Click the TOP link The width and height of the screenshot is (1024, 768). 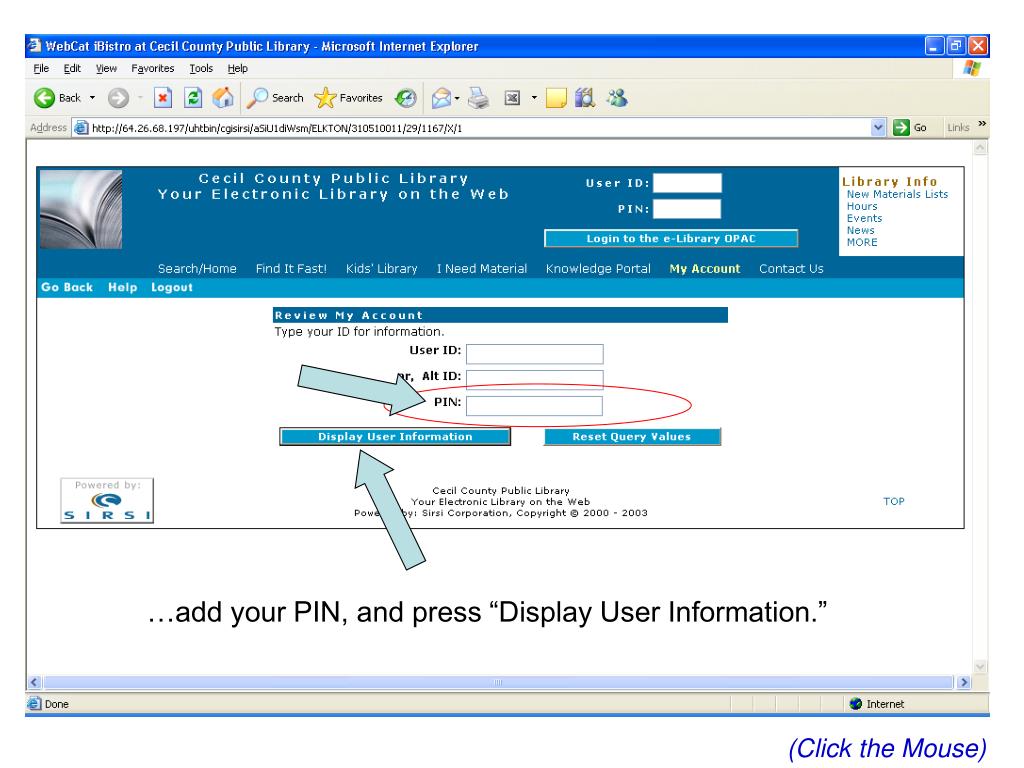point(893,501)
